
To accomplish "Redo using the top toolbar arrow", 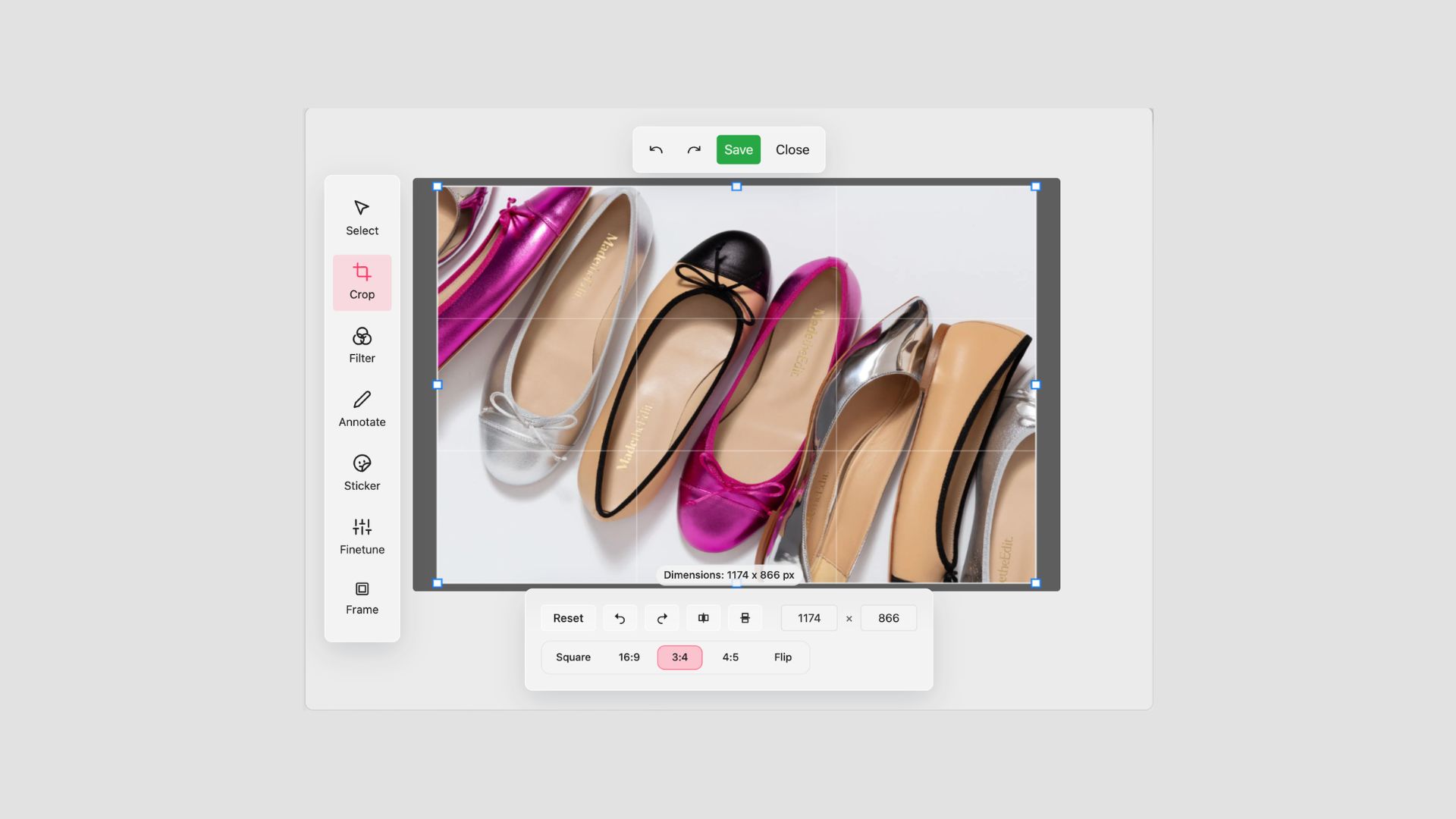I will (694, 149).
